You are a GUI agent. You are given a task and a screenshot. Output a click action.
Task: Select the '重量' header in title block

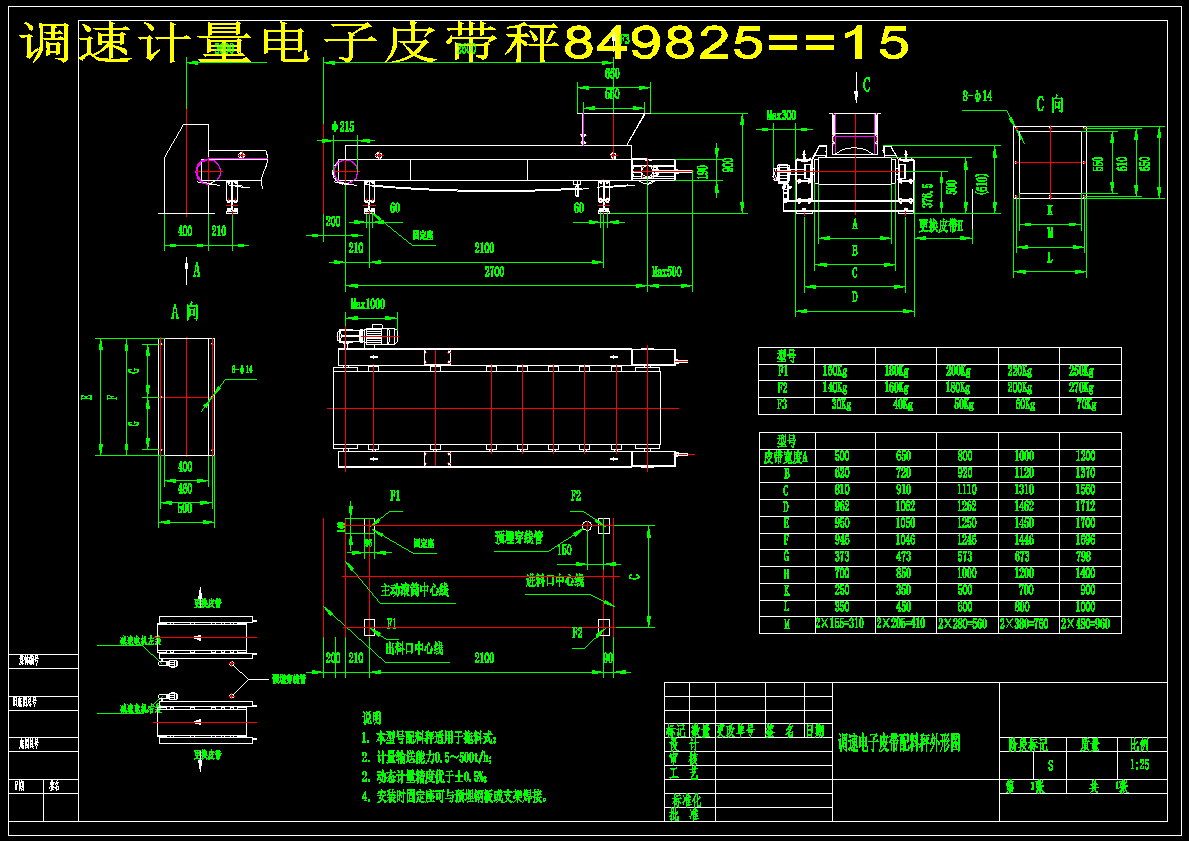(1090, 746)
